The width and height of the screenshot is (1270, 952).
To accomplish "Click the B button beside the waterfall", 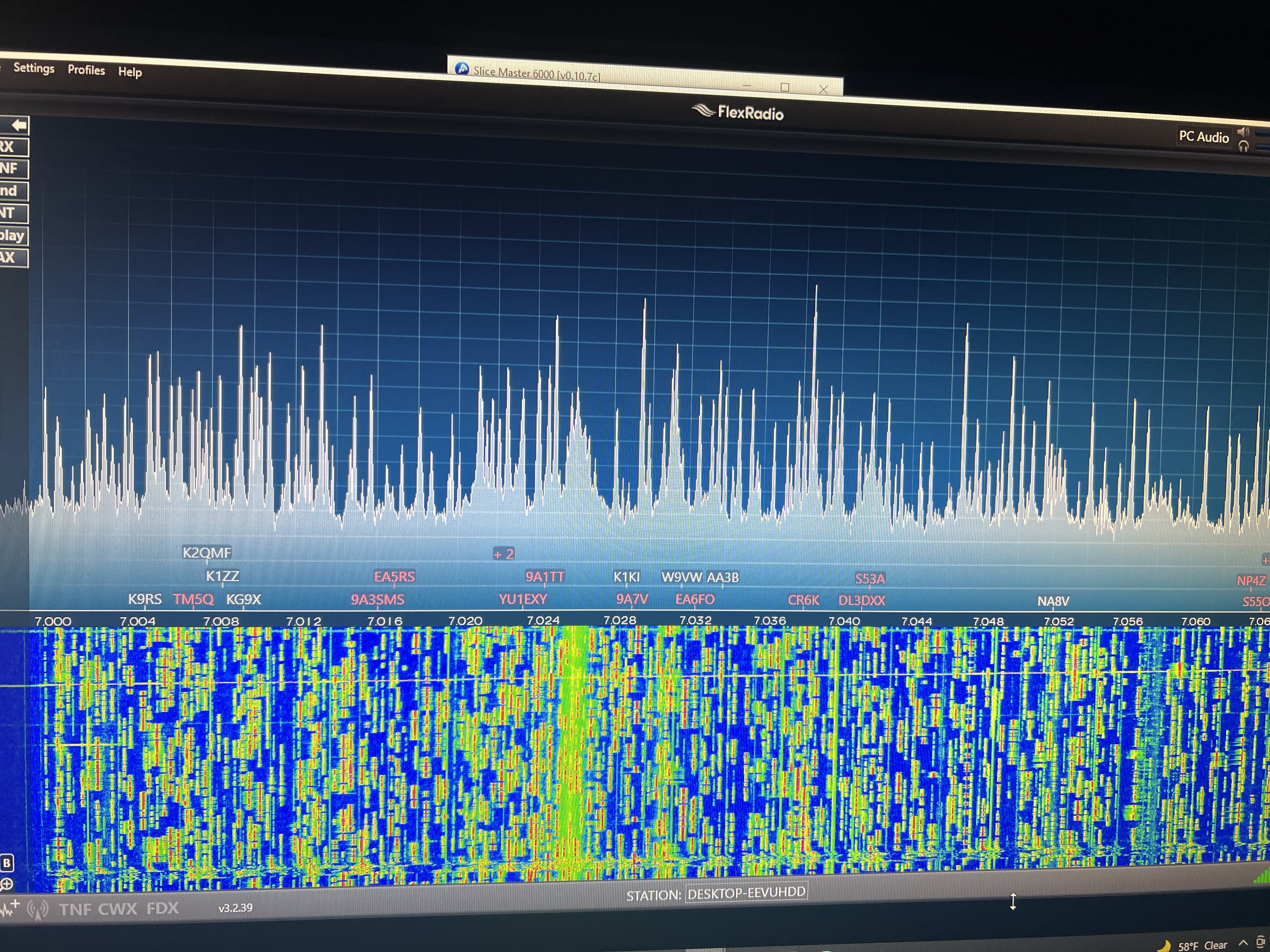I will (x=7, y=863).
